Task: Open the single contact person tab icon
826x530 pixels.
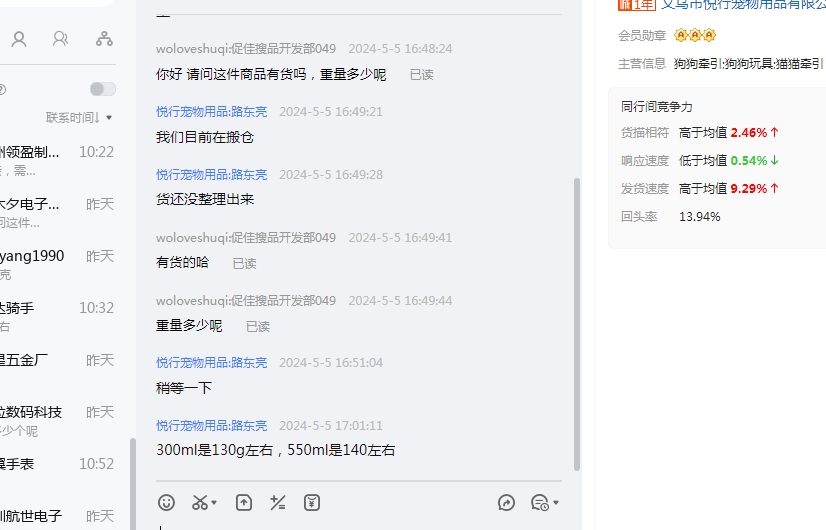Action: (x=19, y=39)
